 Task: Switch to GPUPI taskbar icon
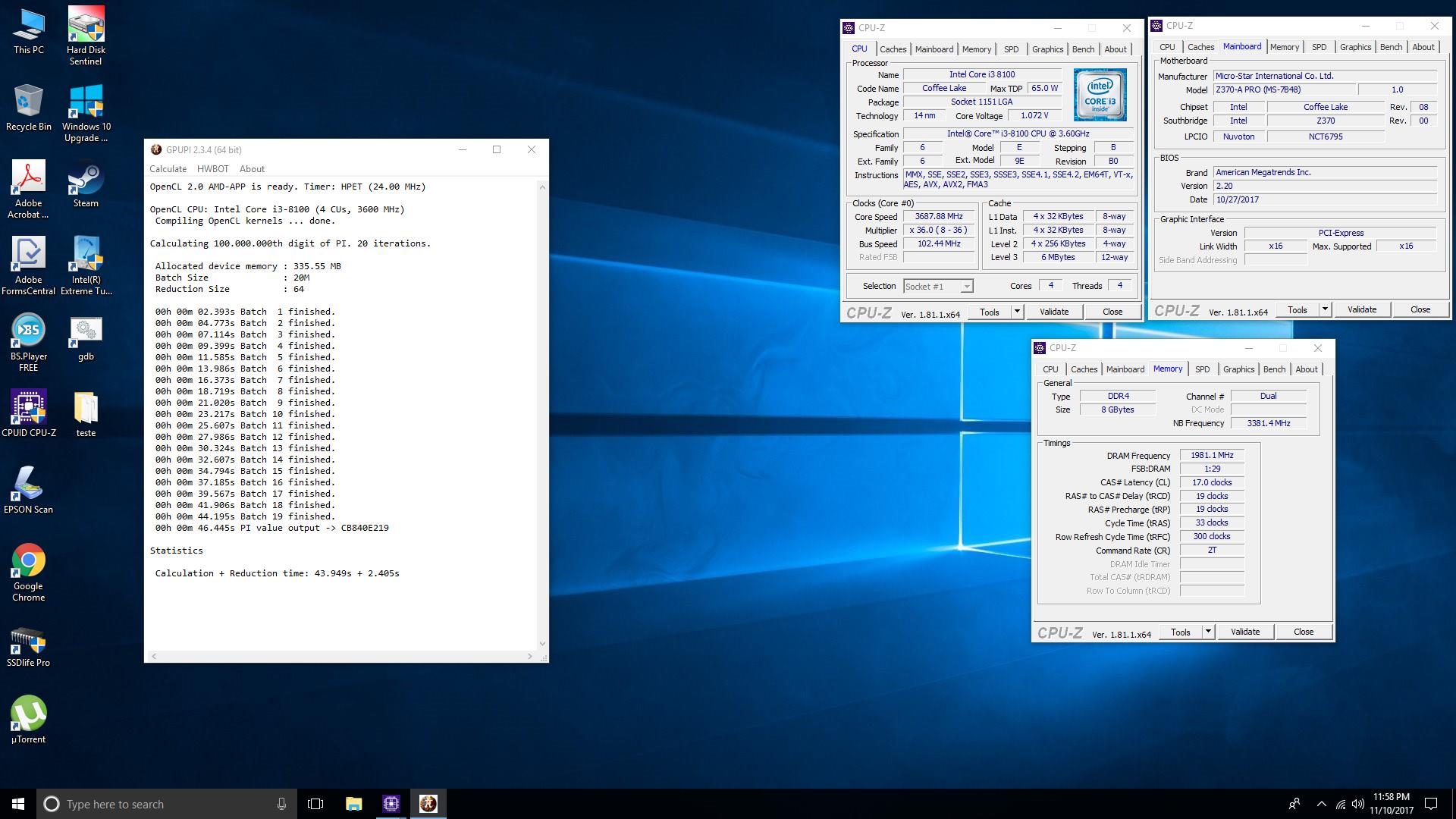click(428, 804)
